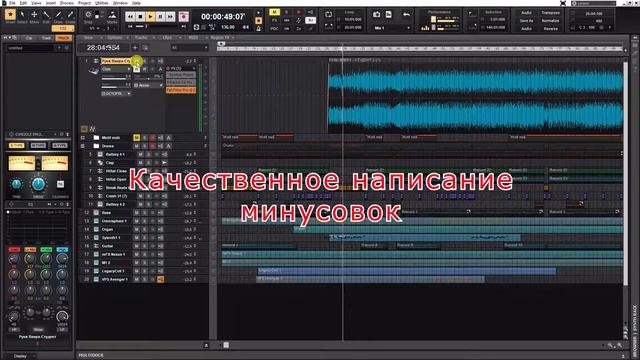The width and height of the screenshot is (640, 360).
Task: Solo the Organ track
Action: (x=144, y=229)
